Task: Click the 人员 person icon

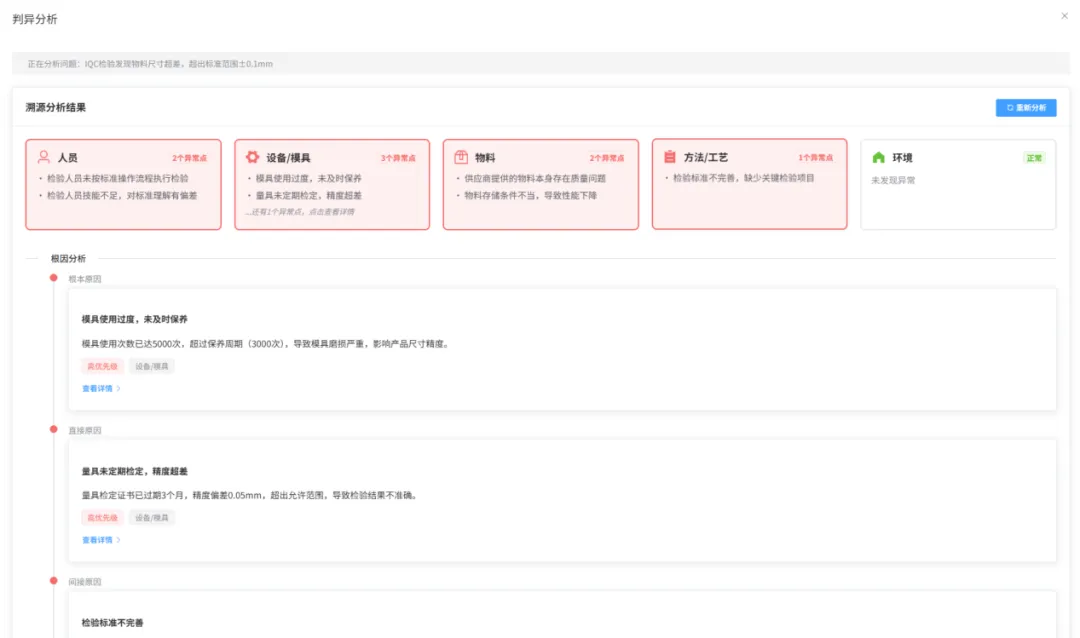Action: [44, 157]
